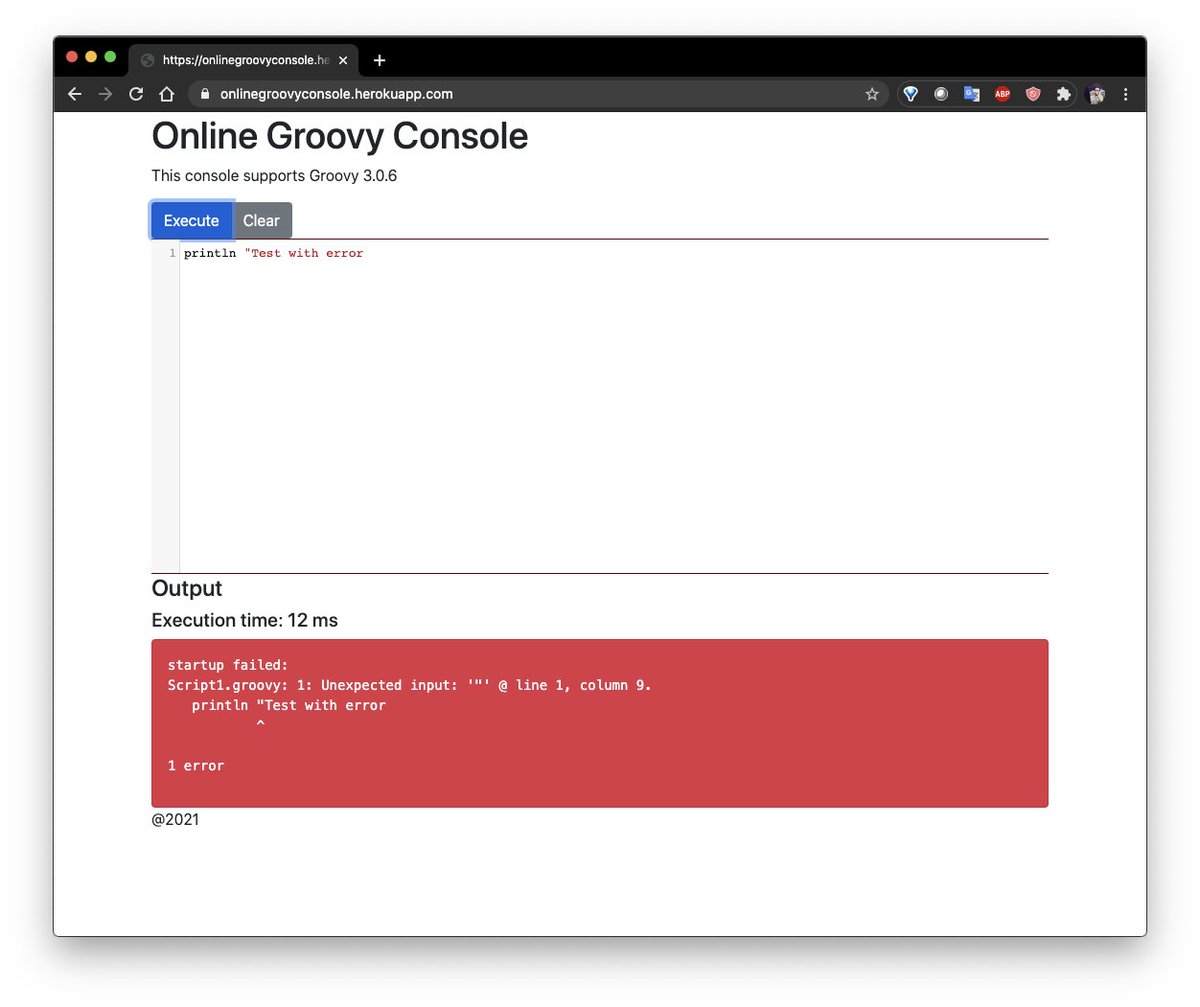Focus the address bar URL
The image size is (1200, 1007).
pos(337,94)
